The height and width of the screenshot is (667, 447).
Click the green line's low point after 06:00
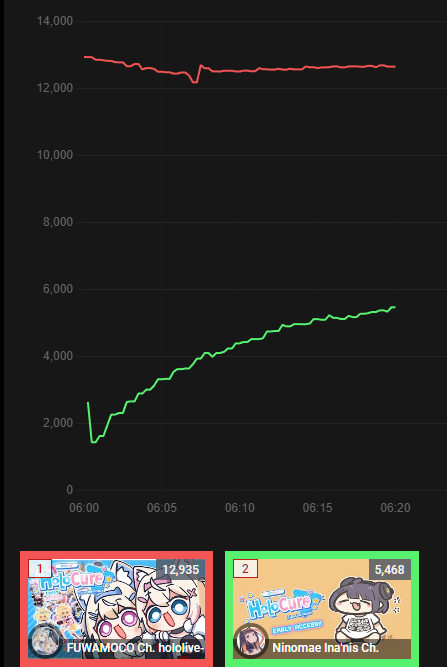click(93, 442)
